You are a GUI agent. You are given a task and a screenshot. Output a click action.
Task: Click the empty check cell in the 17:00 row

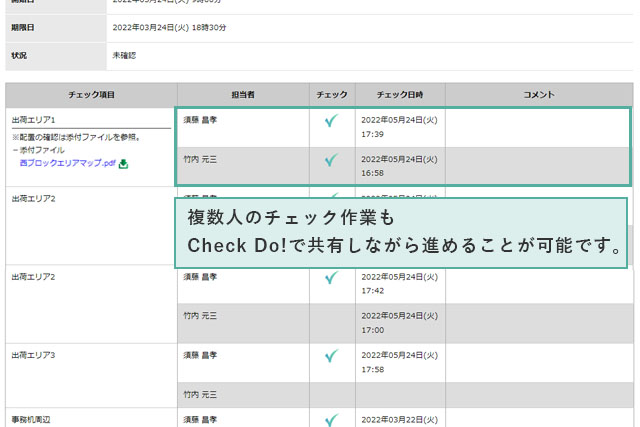coord(332,323)
